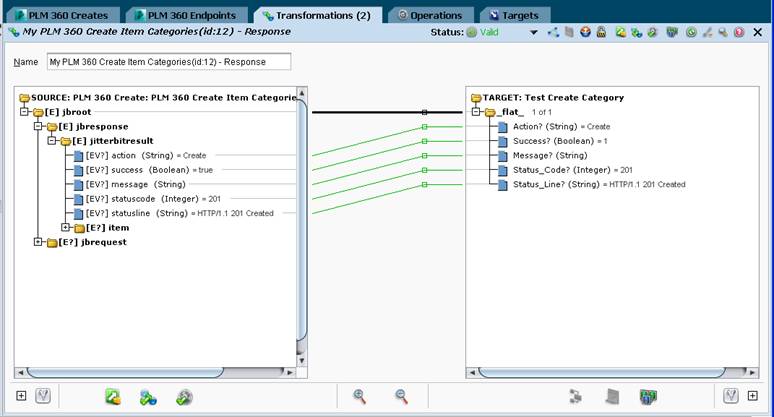Click the red help icon in the top toolbar
The height and width of the screenshot is (417, 774).
739,33
